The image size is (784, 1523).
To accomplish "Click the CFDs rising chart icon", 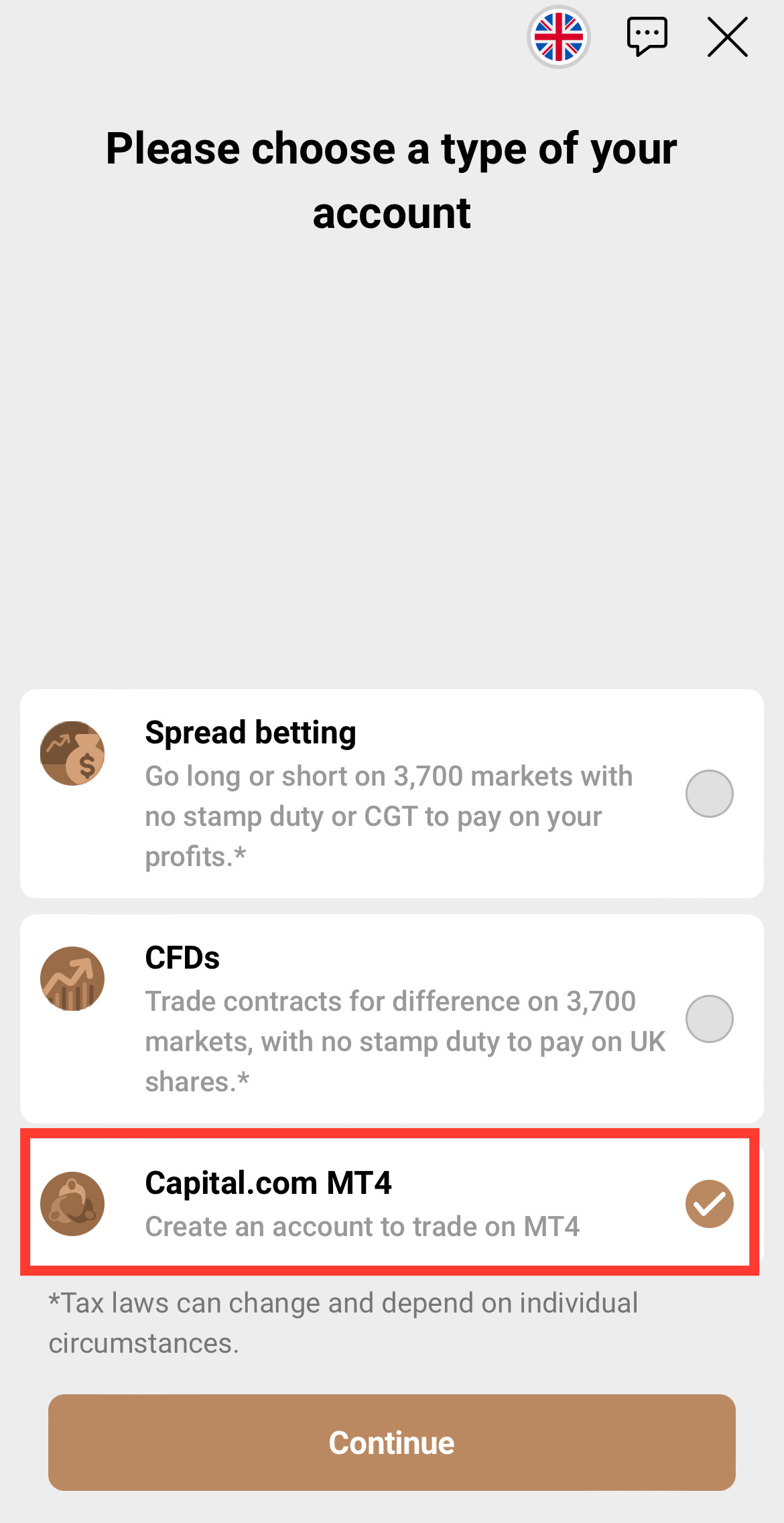I will (x=72, y=979).
